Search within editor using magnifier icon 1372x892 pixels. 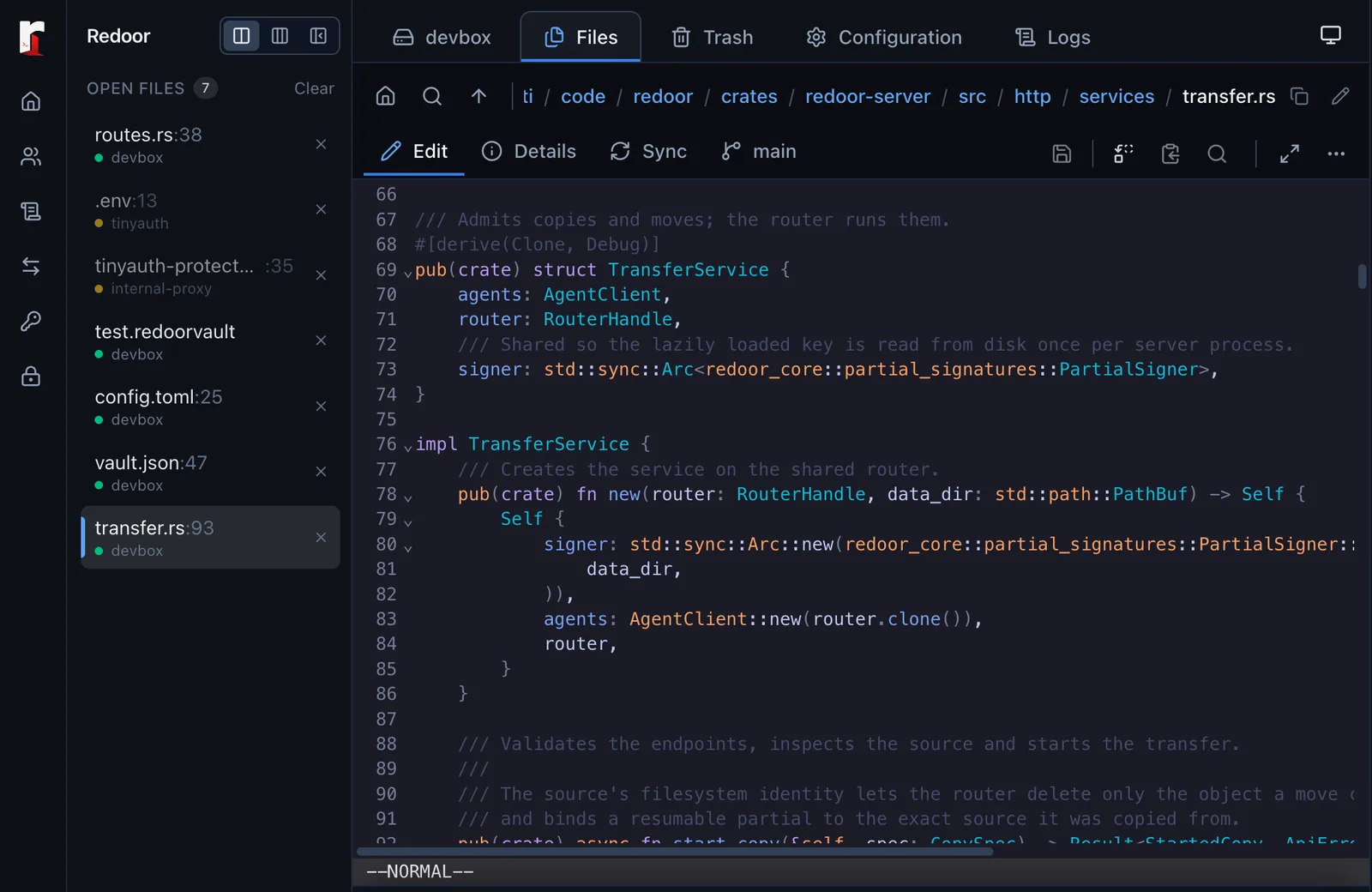(x=1217, y=154)
